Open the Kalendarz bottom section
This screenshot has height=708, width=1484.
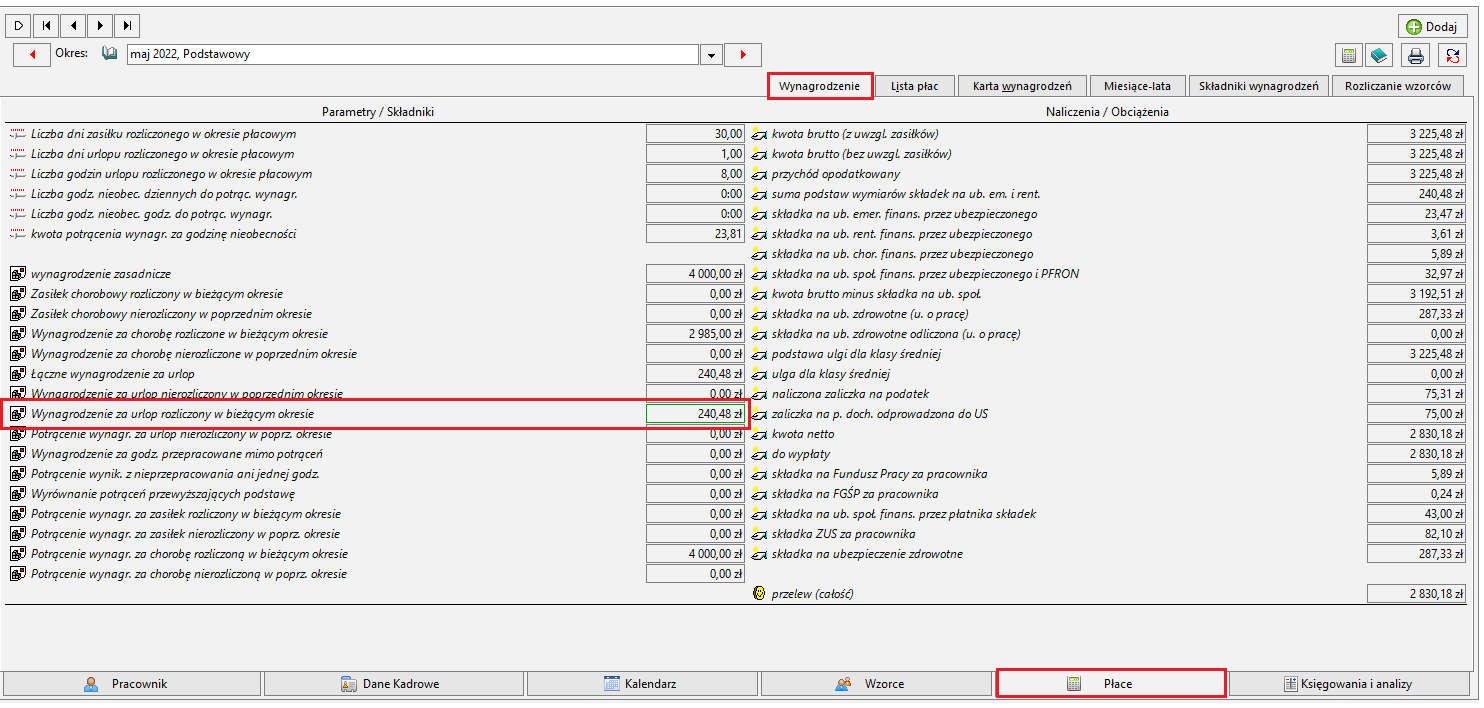click(x=641, y=684)
